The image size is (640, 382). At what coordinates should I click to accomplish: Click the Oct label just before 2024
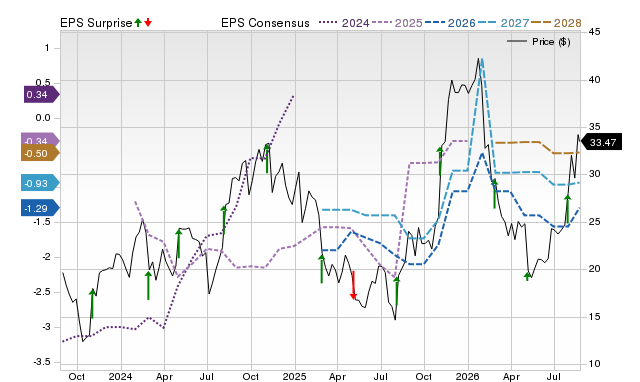[x=77, y=376]
